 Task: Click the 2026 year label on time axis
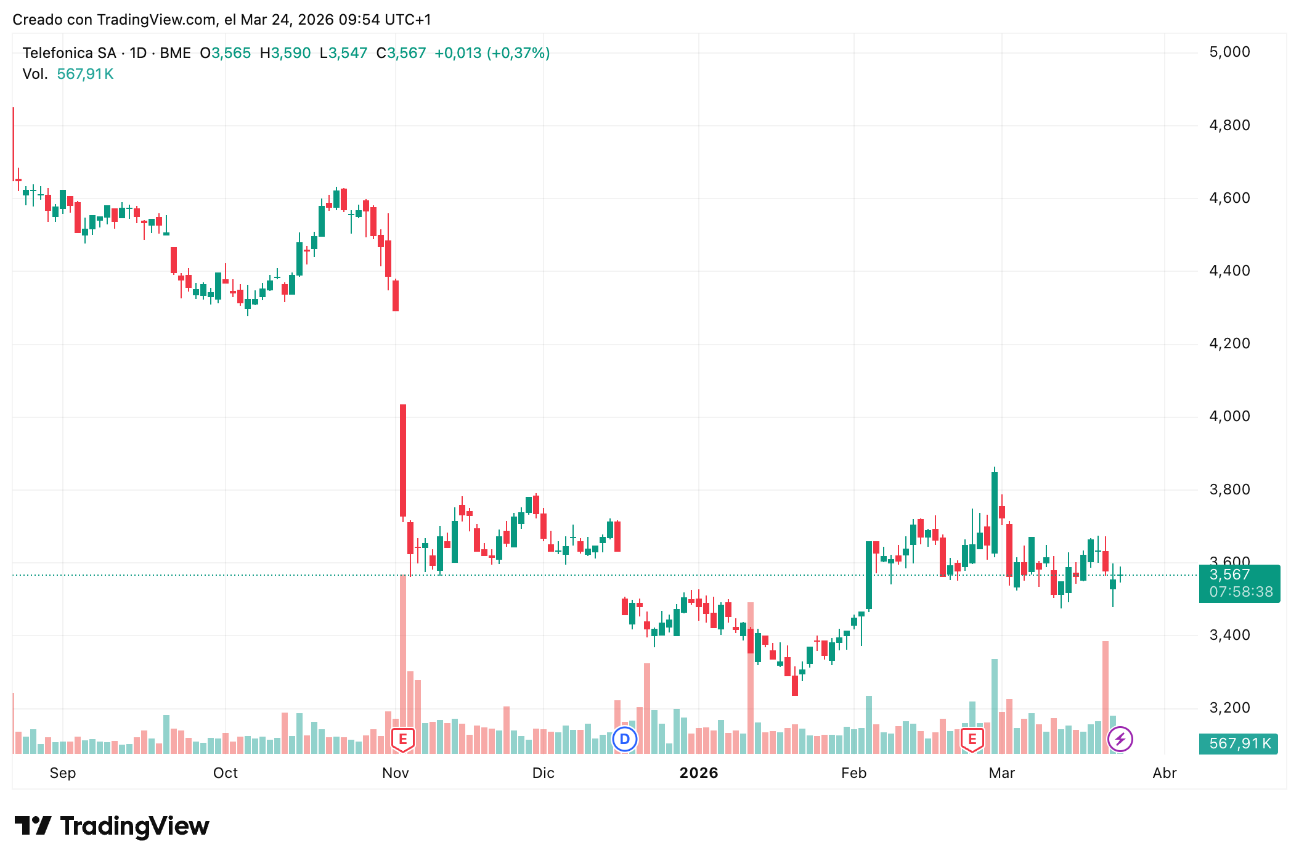(x=698, y=773)
